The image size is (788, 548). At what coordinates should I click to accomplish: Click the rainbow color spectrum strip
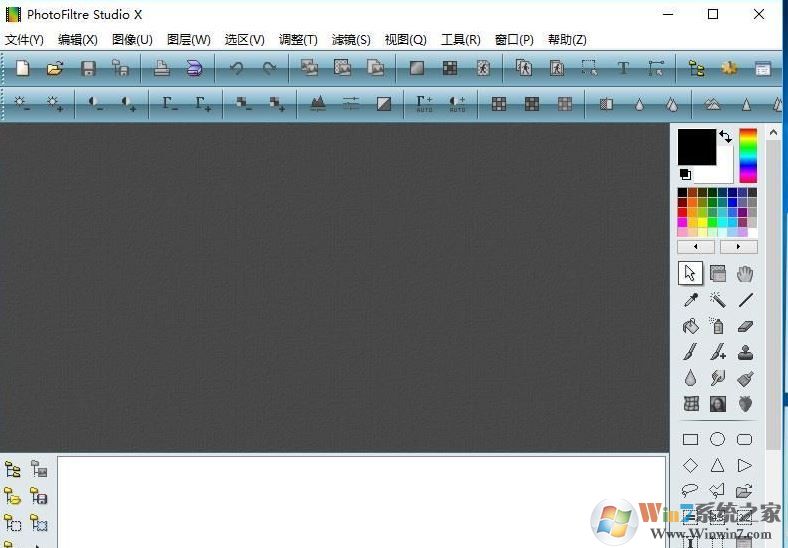(748, 156)
